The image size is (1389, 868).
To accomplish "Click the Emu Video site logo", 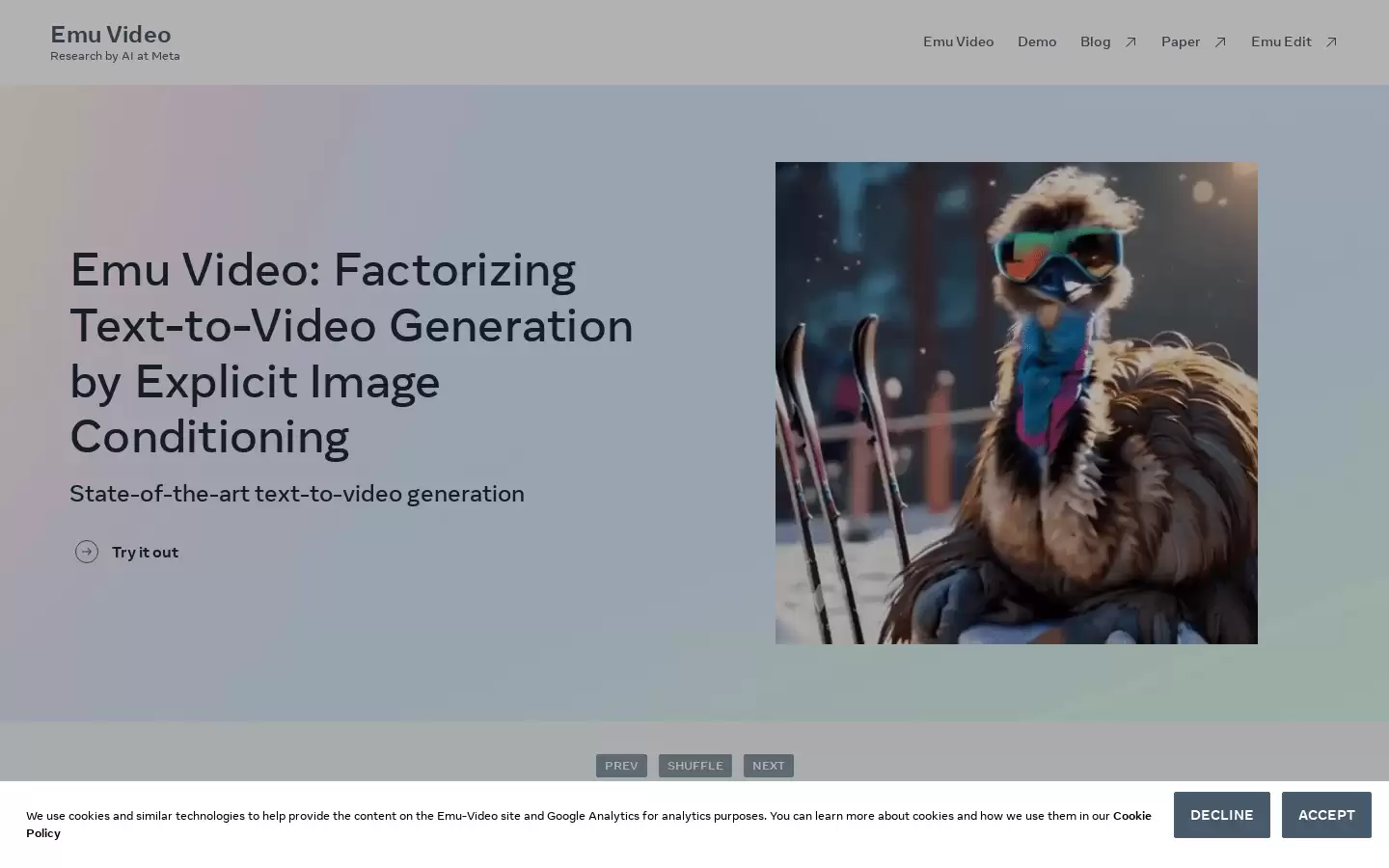I will click(111, 35).
